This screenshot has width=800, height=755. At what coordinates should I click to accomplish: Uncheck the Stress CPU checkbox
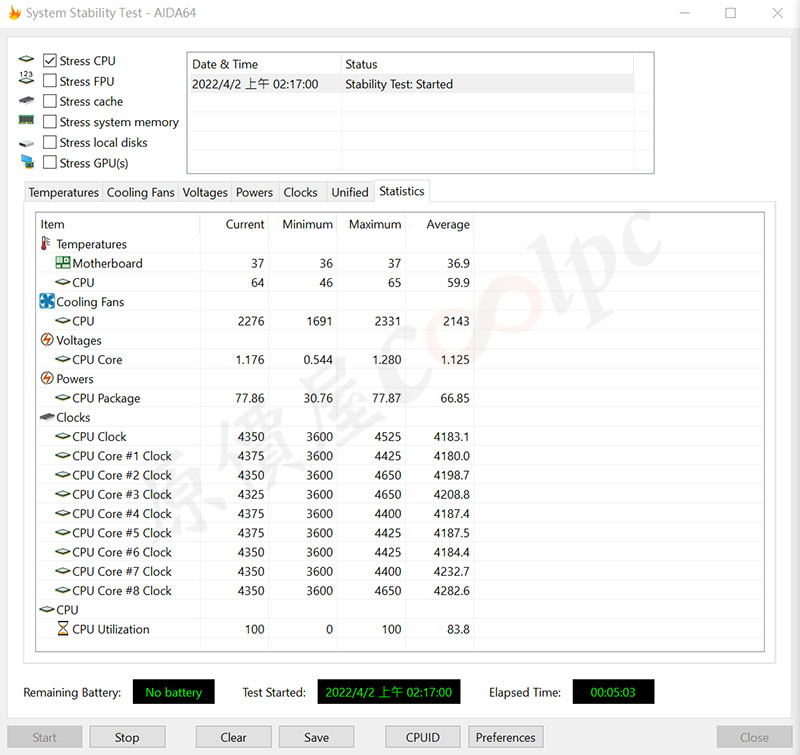click(x=49, y=61)
